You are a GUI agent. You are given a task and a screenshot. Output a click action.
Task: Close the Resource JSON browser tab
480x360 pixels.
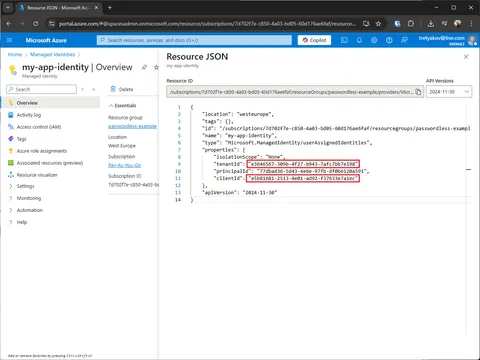coord(96,7)
